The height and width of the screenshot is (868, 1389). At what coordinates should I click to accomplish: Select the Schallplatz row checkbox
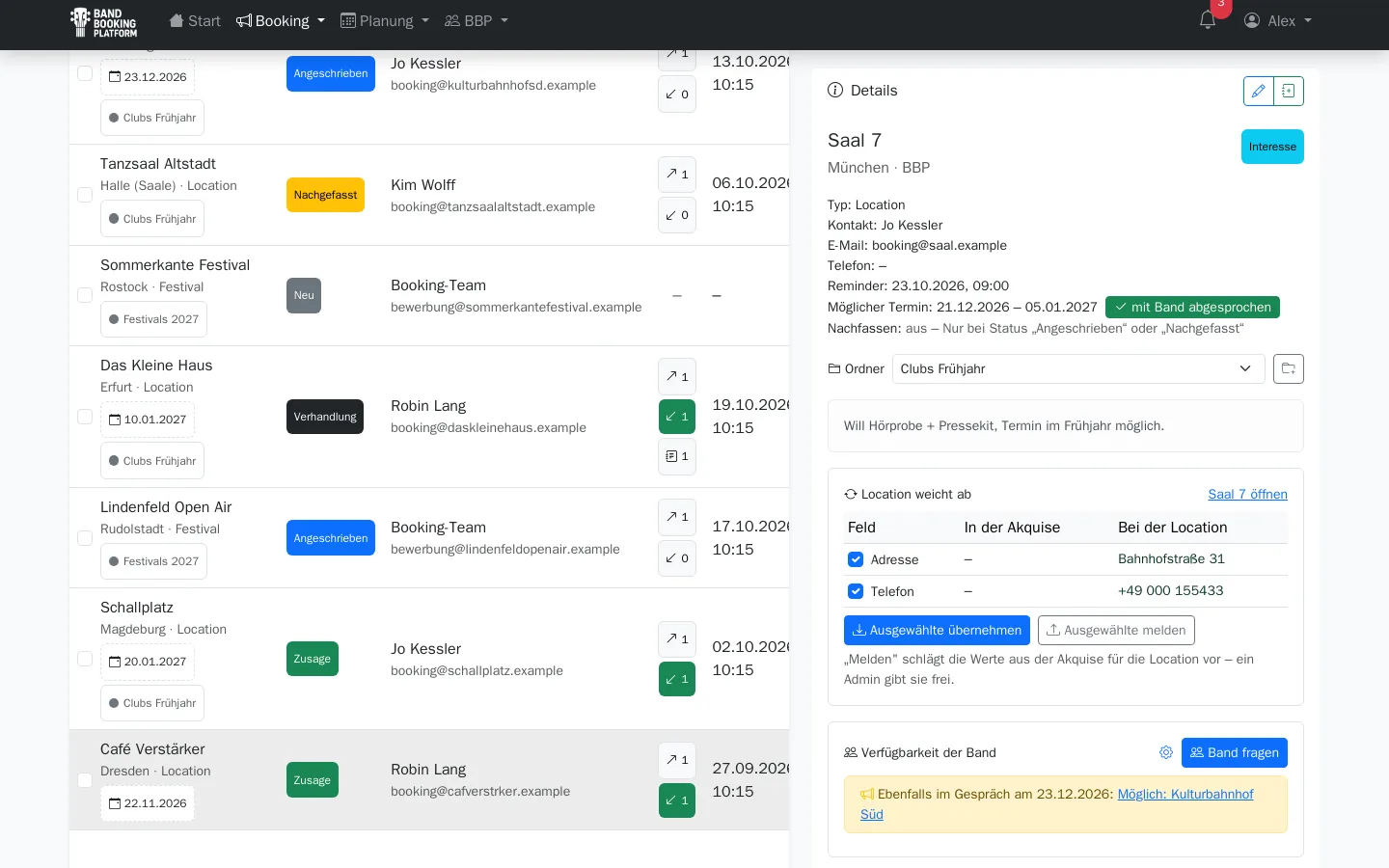(x=85, y=659)
